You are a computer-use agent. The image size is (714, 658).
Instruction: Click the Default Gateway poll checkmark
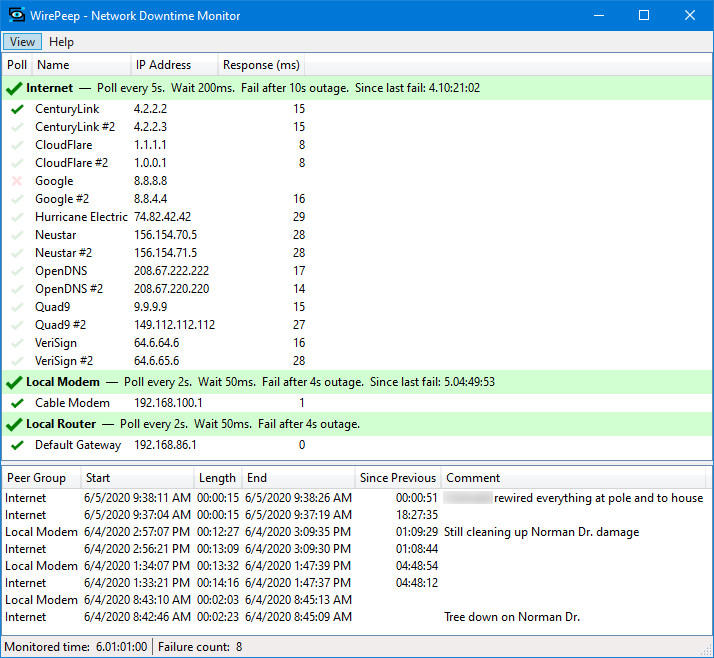pos(17,445)
